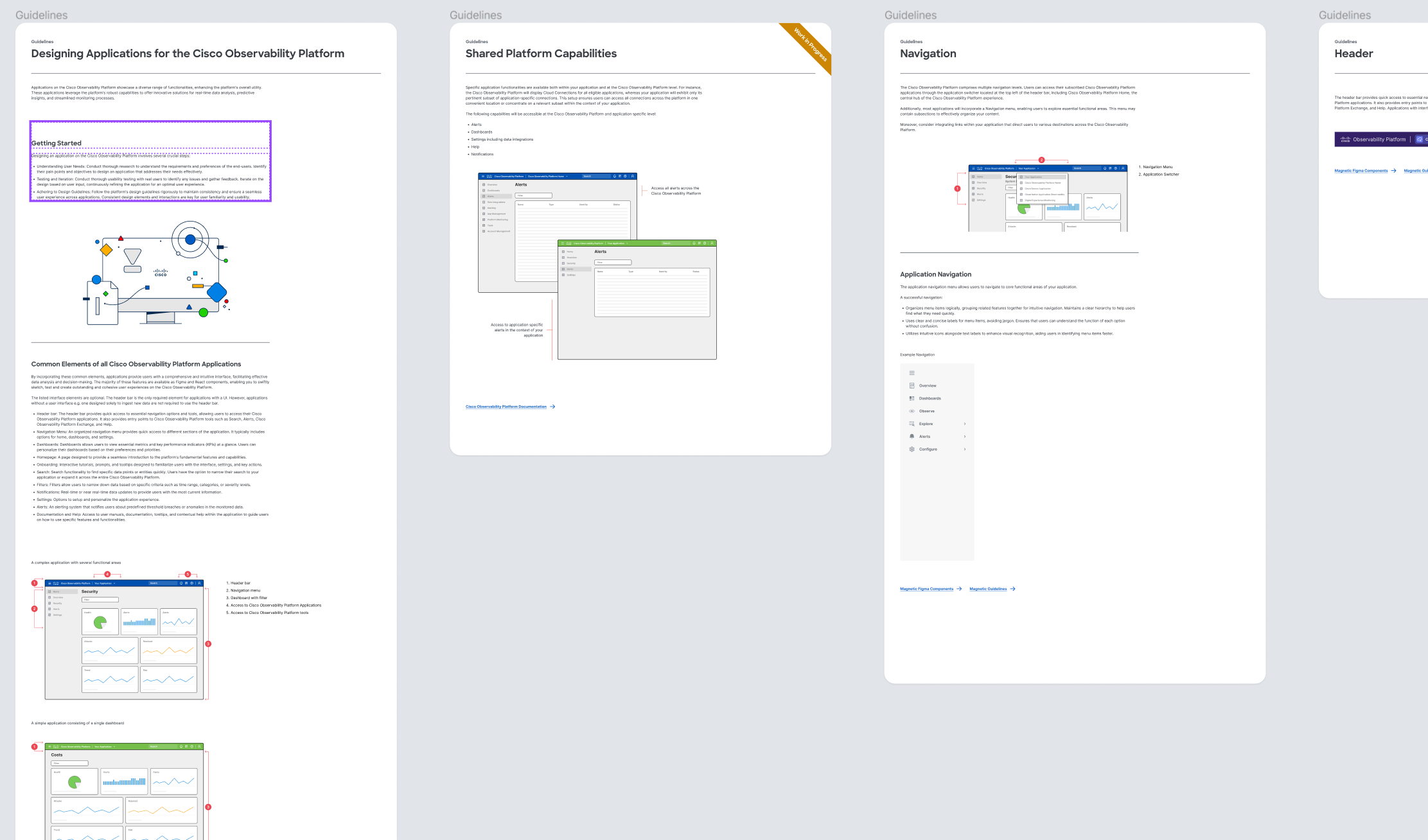Click 'Configure' item in Example Navigation

click(928, 449)
